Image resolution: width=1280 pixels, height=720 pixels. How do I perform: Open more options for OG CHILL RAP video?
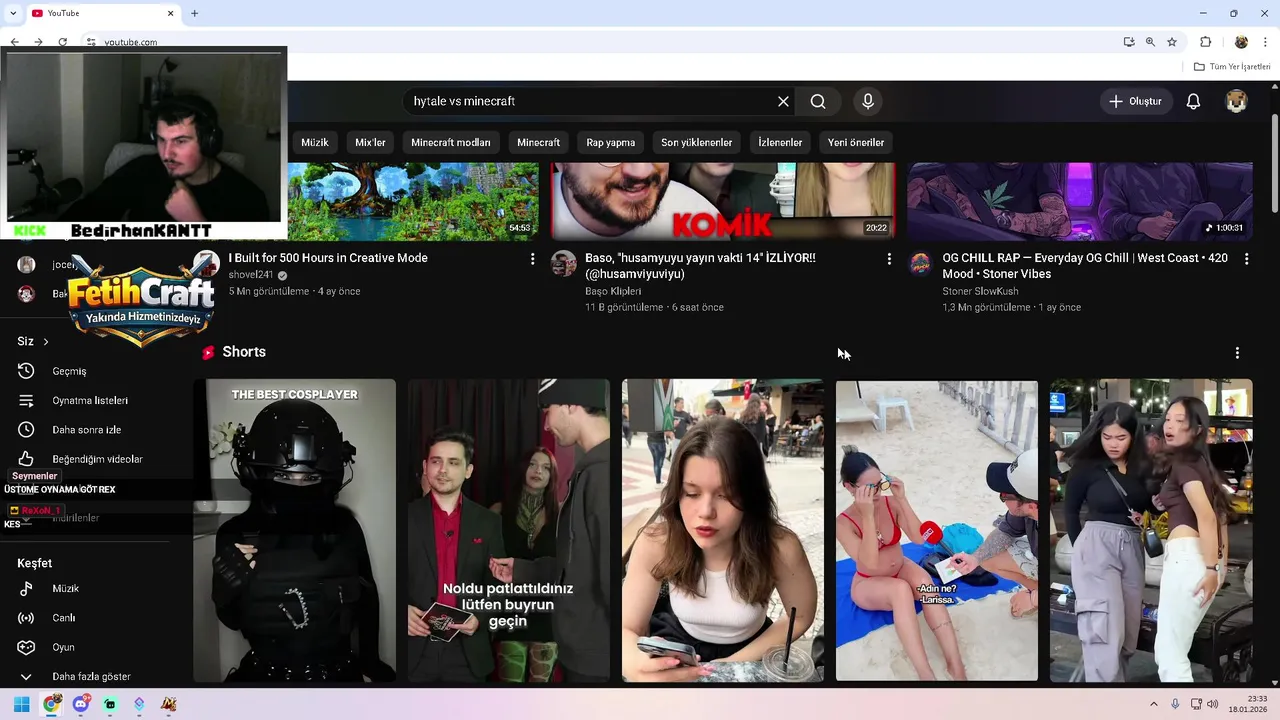click(x=1246, y=259)
